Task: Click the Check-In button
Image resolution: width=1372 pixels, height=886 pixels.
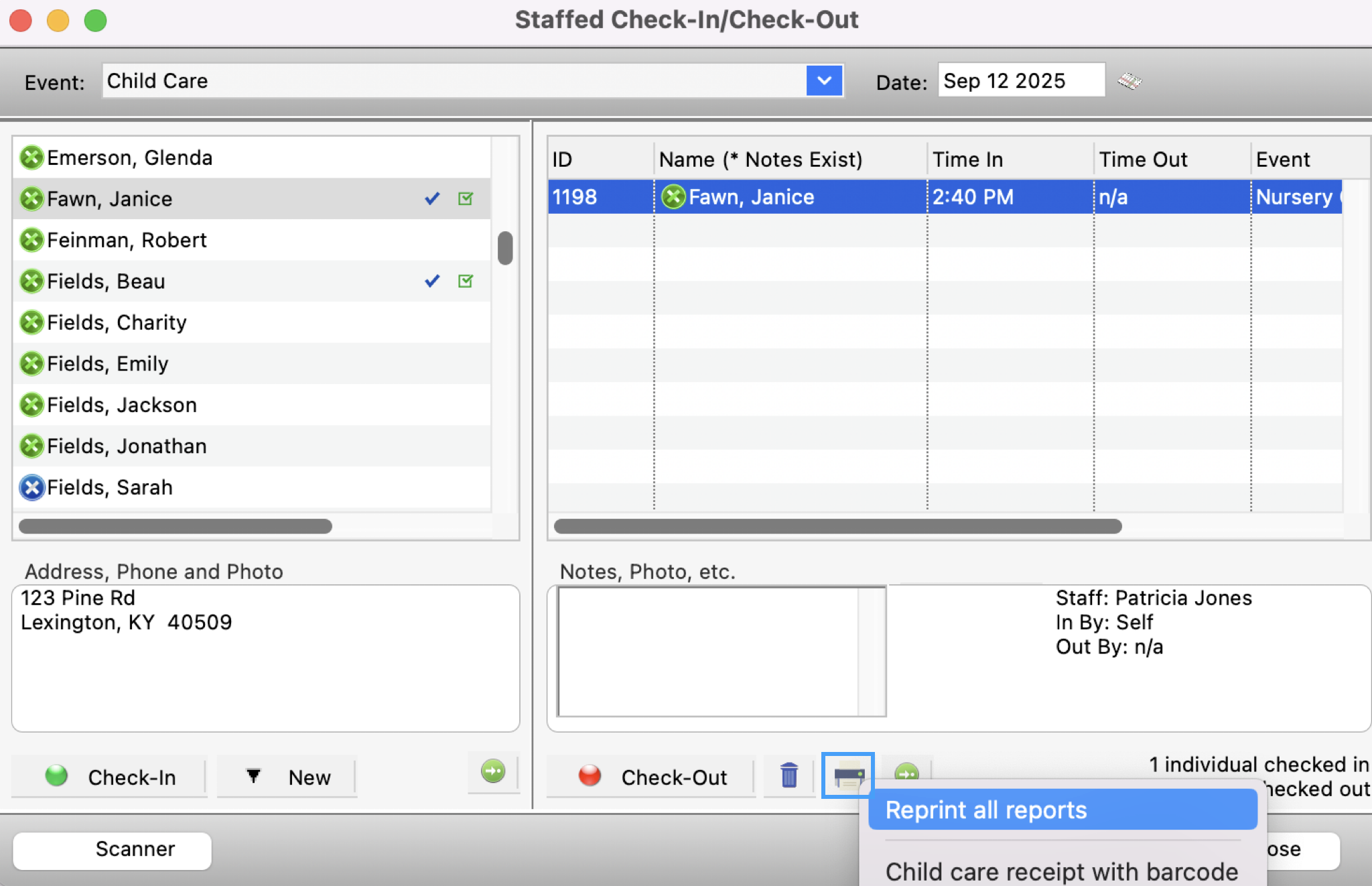Action: (110, 777)
